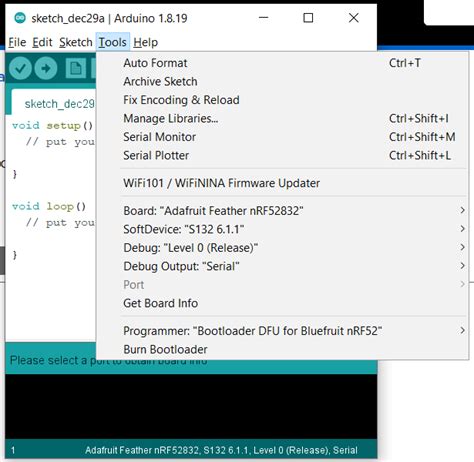Expand the SoftDevice: S132 6.1.1 submenu

click(282, 229)
